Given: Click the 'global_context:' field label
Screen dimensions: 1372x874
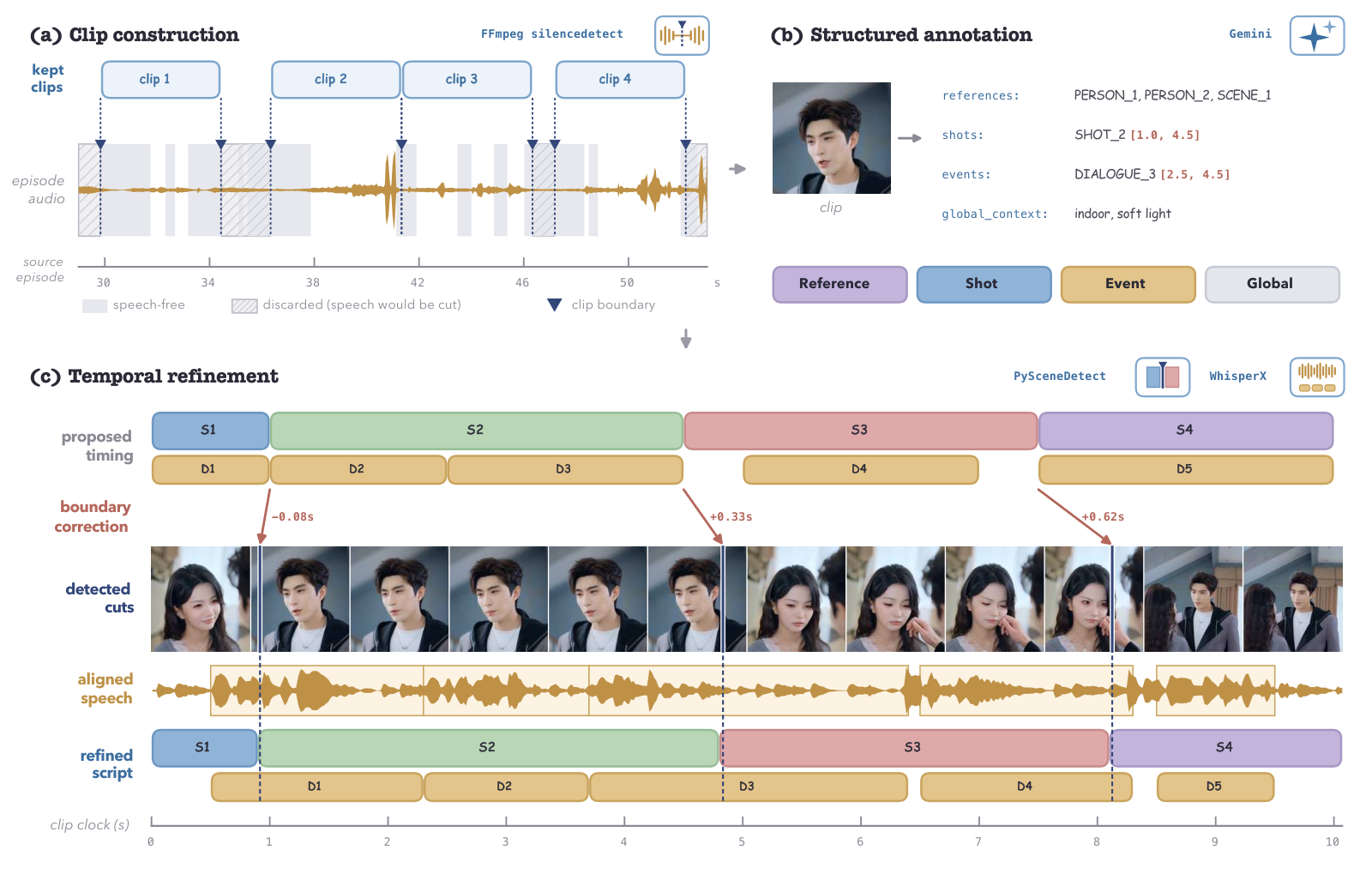Looking at the screenshot, I should [995, 214].
